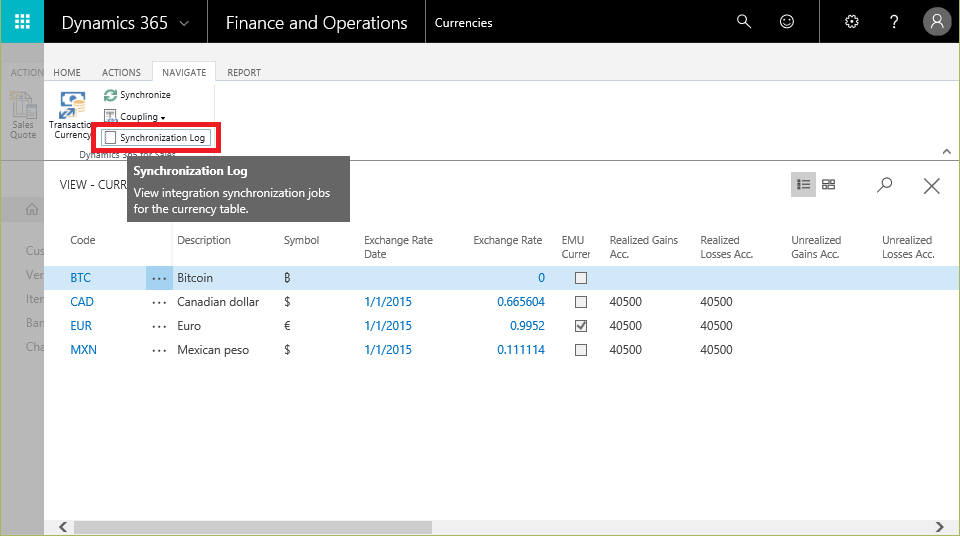Sort by Symbol column header

[x=301, y=240]
